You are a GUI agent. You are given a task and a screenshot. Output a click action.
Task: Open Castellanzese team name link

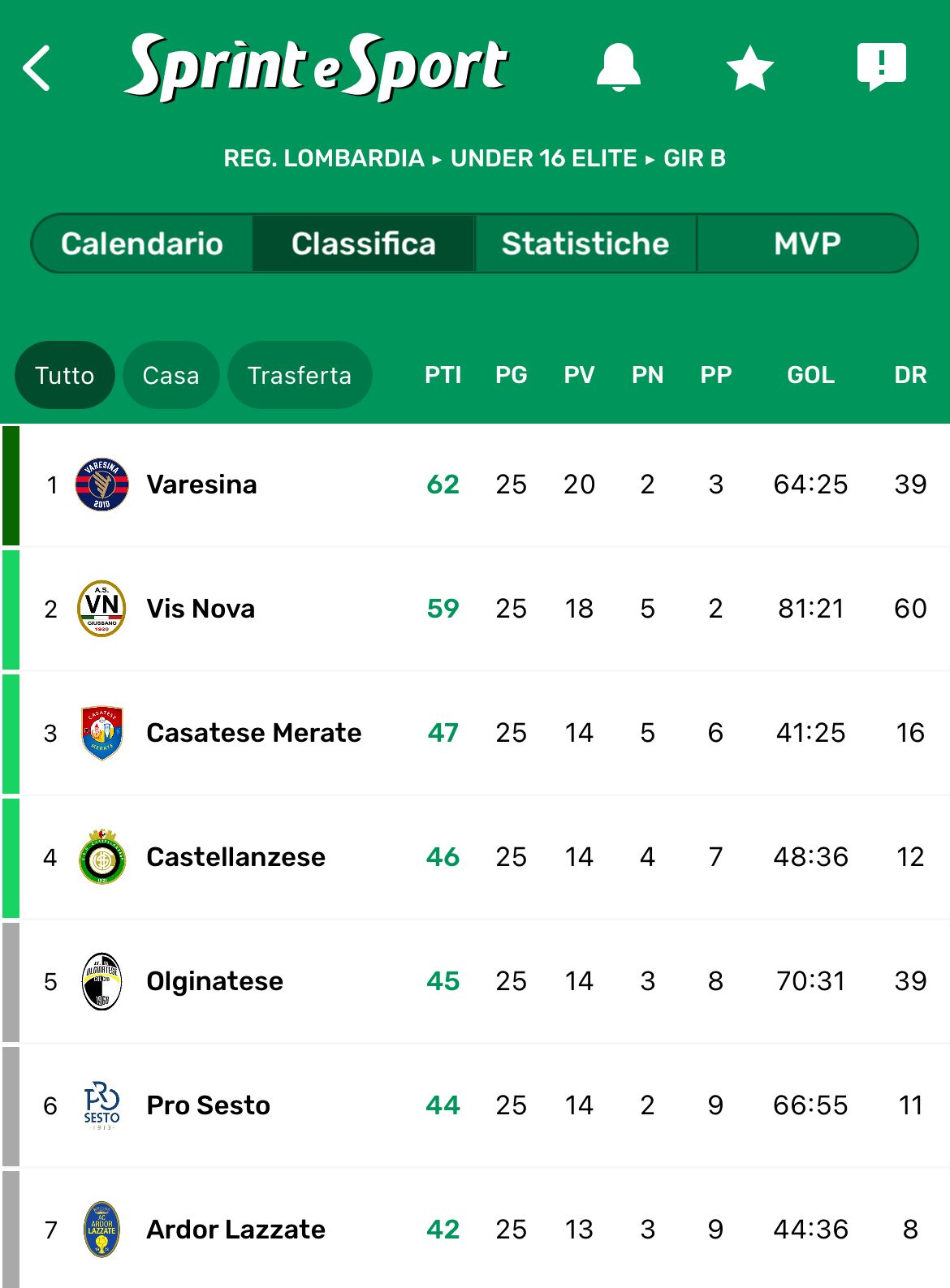[x=235, y=857]
